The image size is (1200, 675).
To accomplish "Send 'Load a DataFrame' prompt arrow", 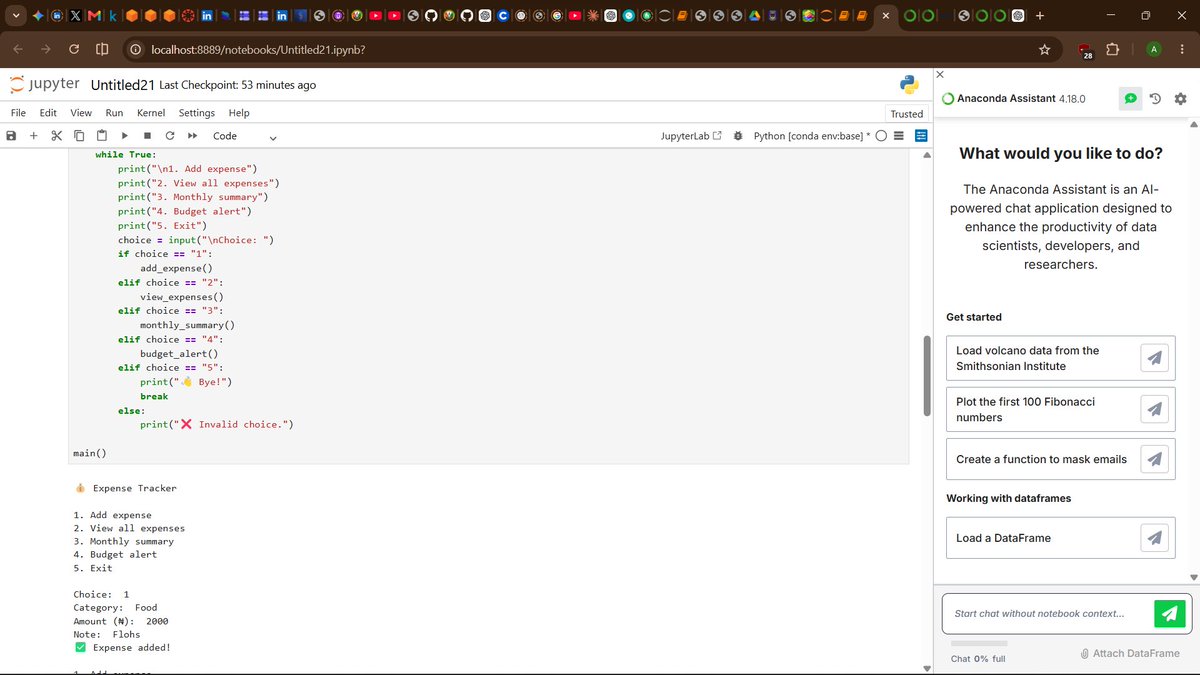I will click(x=1154, y=538).
